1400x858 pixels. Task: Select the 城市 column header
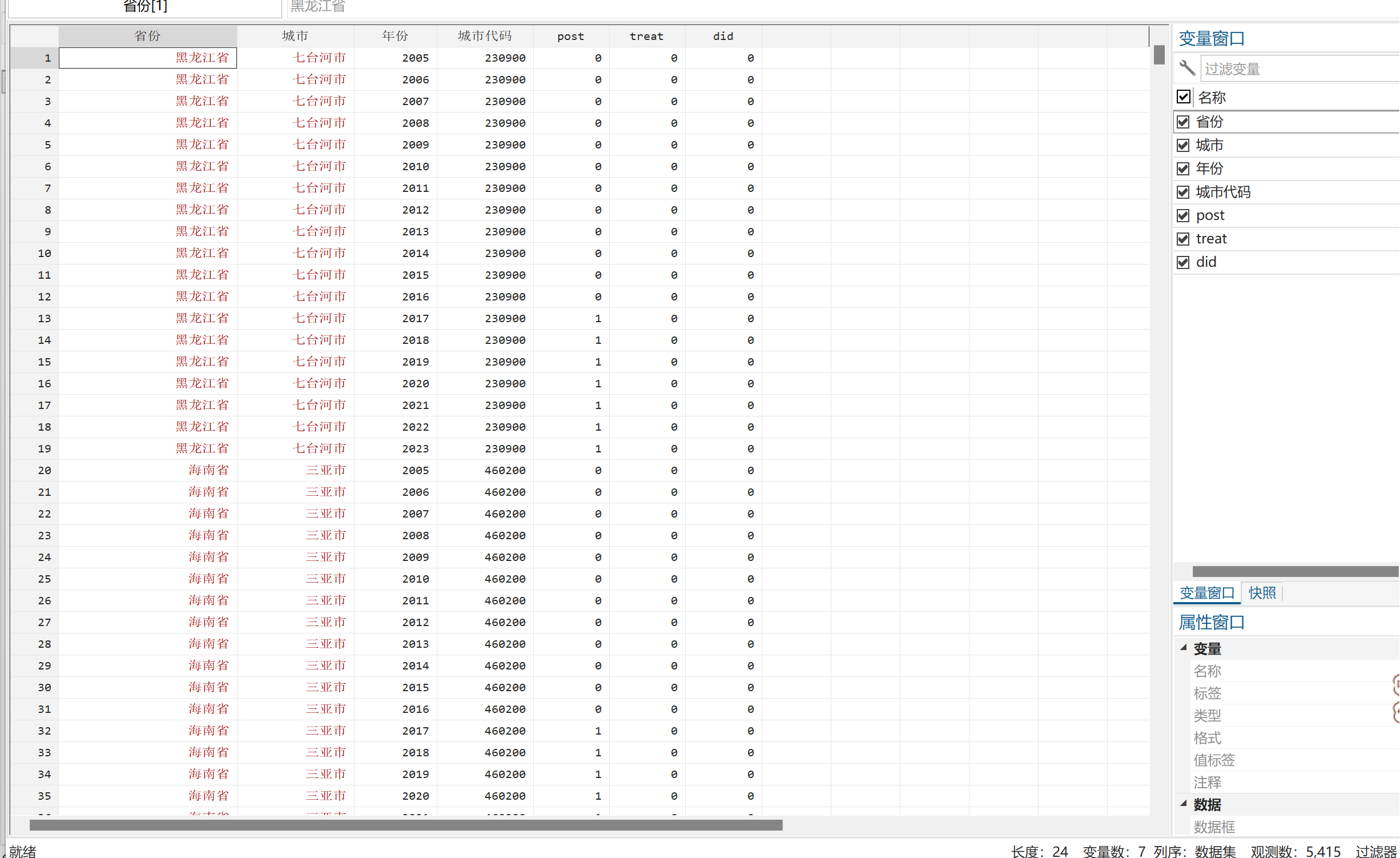(x=295, y=36)
